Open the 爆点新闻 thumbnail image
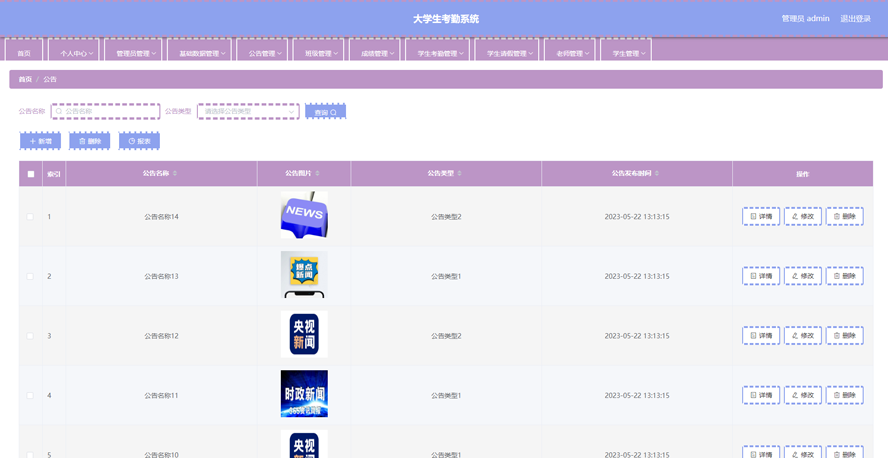 point(304,275)
